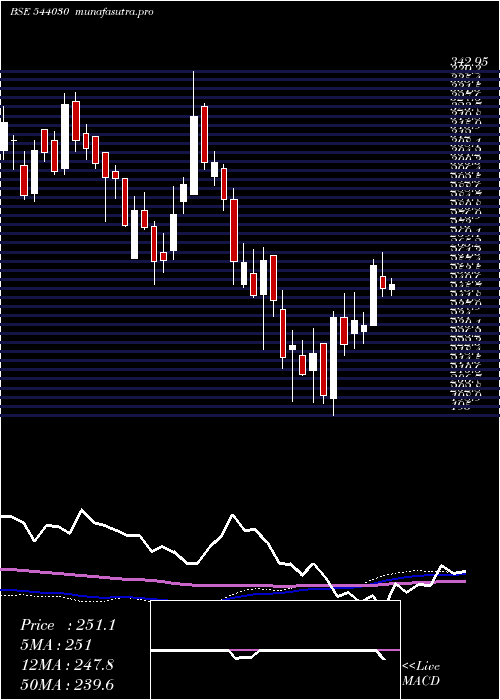Click the munafasutra.pro site text

point(115,12)
